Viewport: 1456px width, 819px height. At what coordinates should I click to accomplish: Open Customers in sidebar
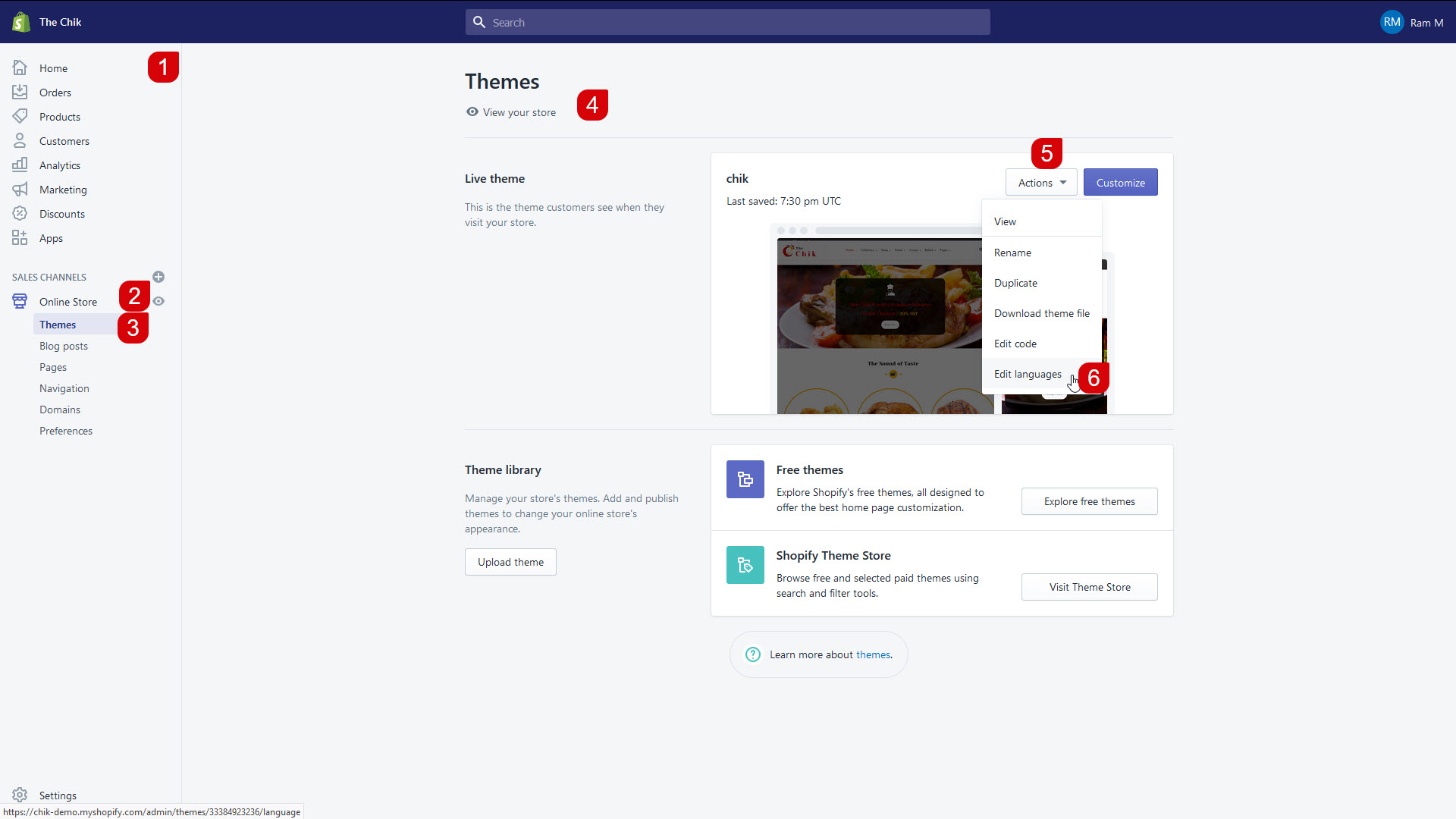pyautogui.click(x=64, y=141)
